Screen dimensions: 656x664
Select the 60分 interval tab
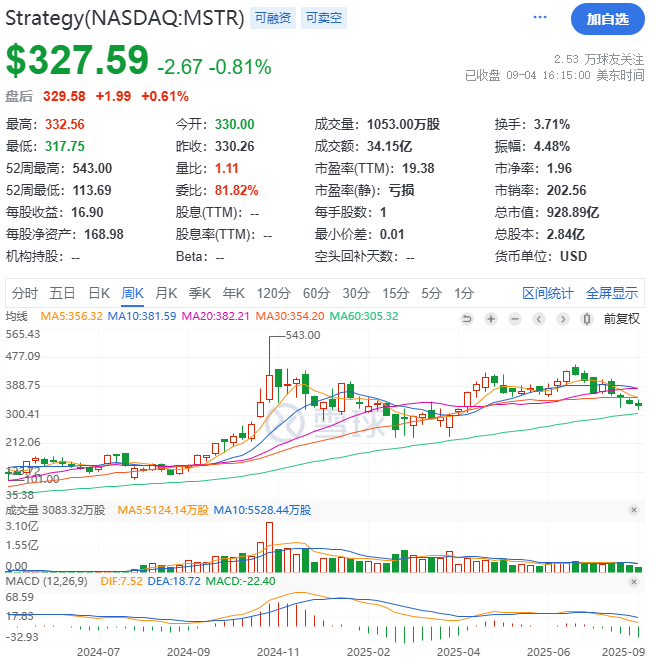pyautogui.click(x=316, y=293)
